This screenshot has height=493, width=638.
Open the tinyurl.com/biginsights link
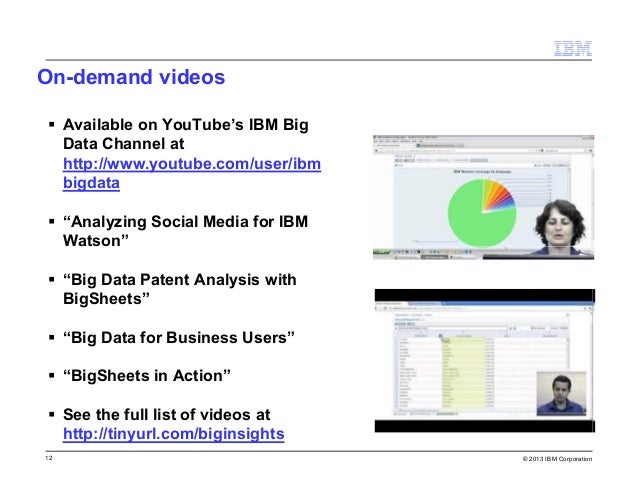[x=174, y=434]
